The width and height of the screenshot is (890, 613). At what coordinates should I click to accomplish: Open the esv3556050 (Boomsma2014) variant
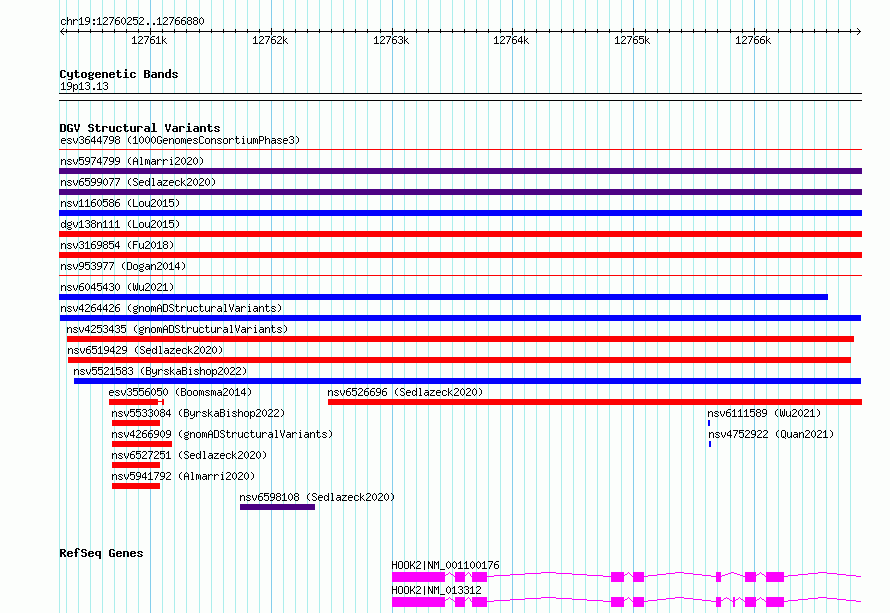(180, 393)
